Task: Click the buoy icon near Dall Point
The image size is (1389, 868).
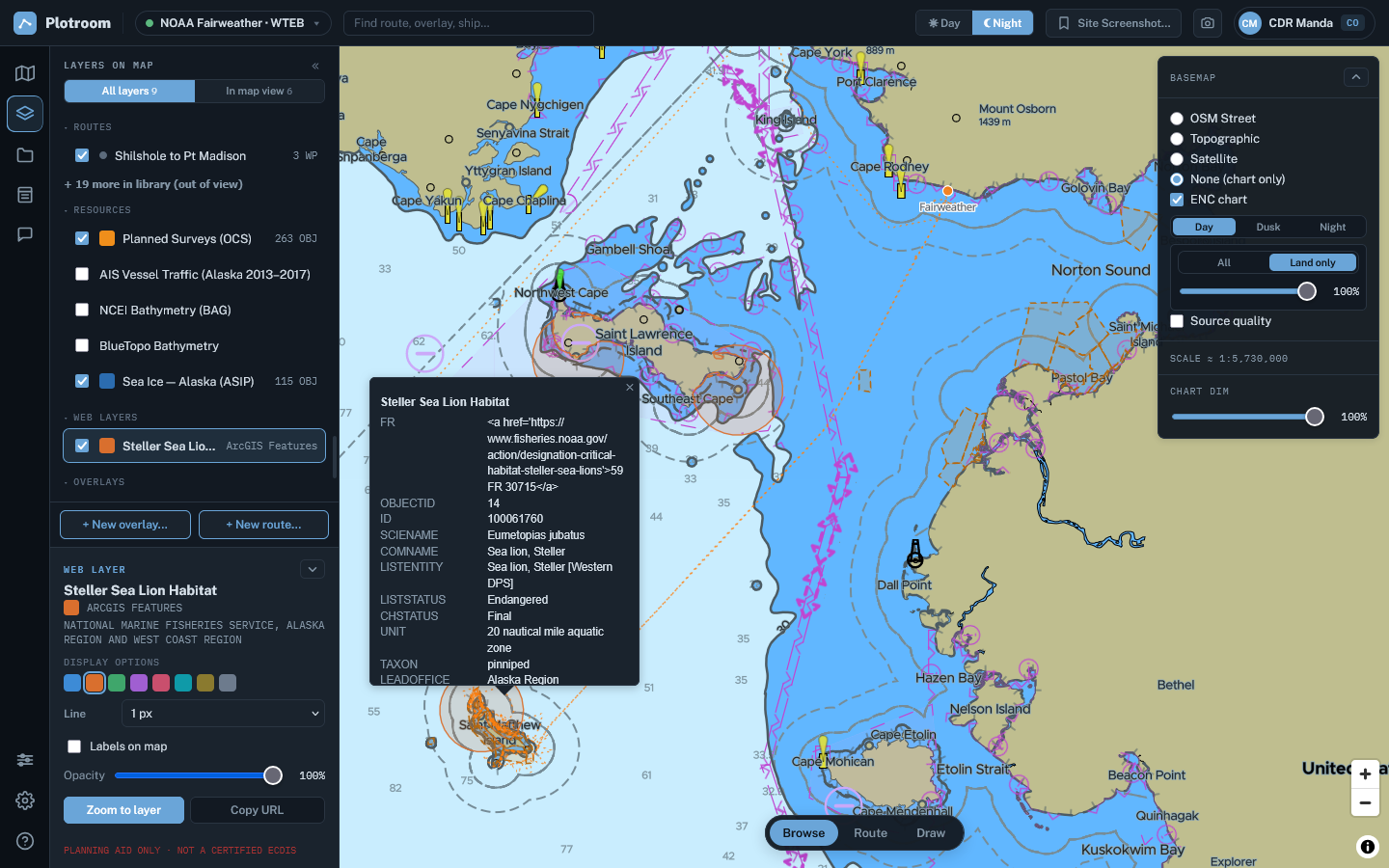Action: (x=915, y=554)
